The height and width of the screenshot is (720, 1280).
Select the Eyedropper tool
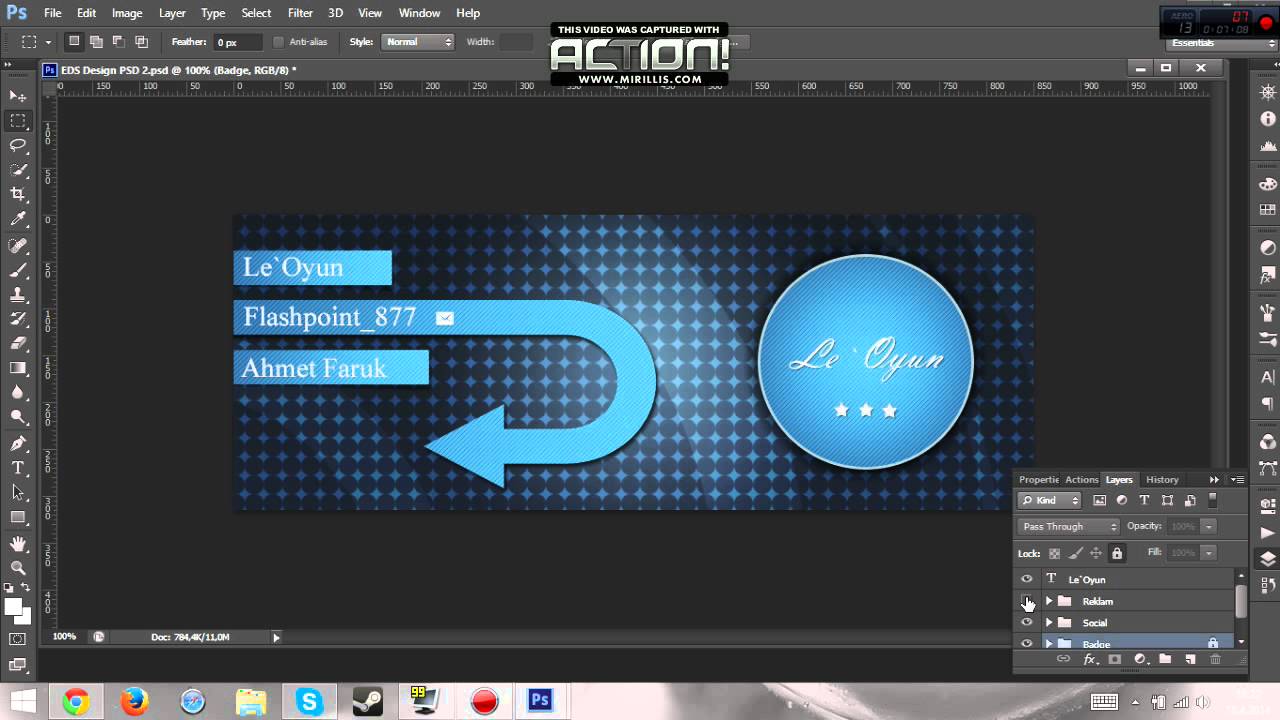(18, 219)
